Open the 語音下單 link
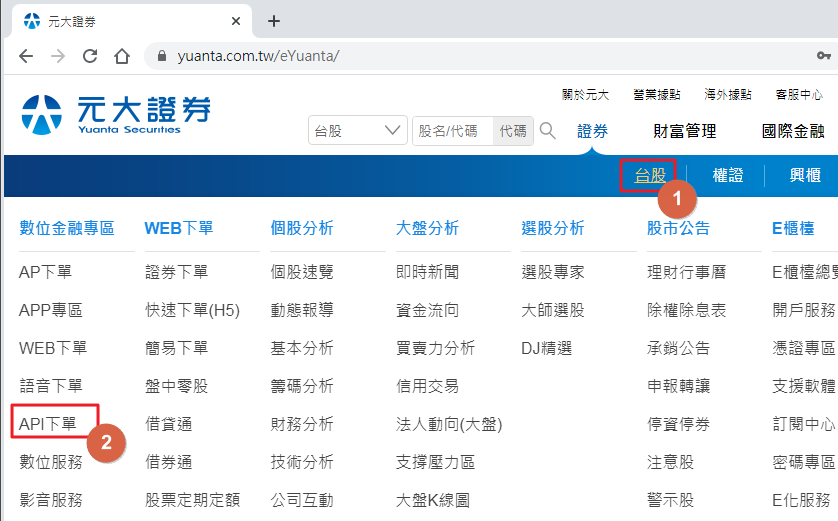This screenshot has height=521, width=838. 51,386
